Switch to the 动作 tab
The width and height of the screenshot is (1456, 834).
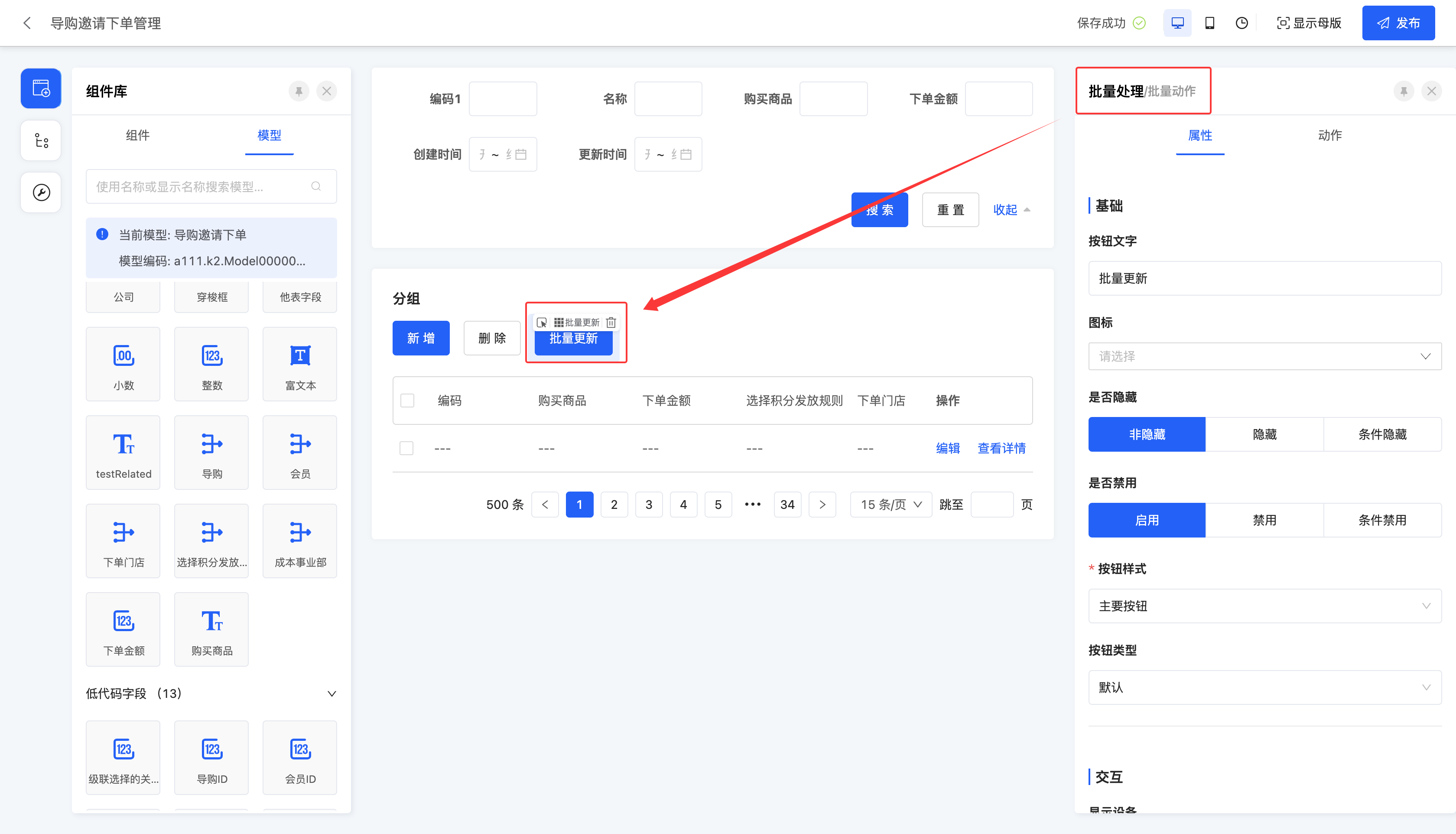1329,135
